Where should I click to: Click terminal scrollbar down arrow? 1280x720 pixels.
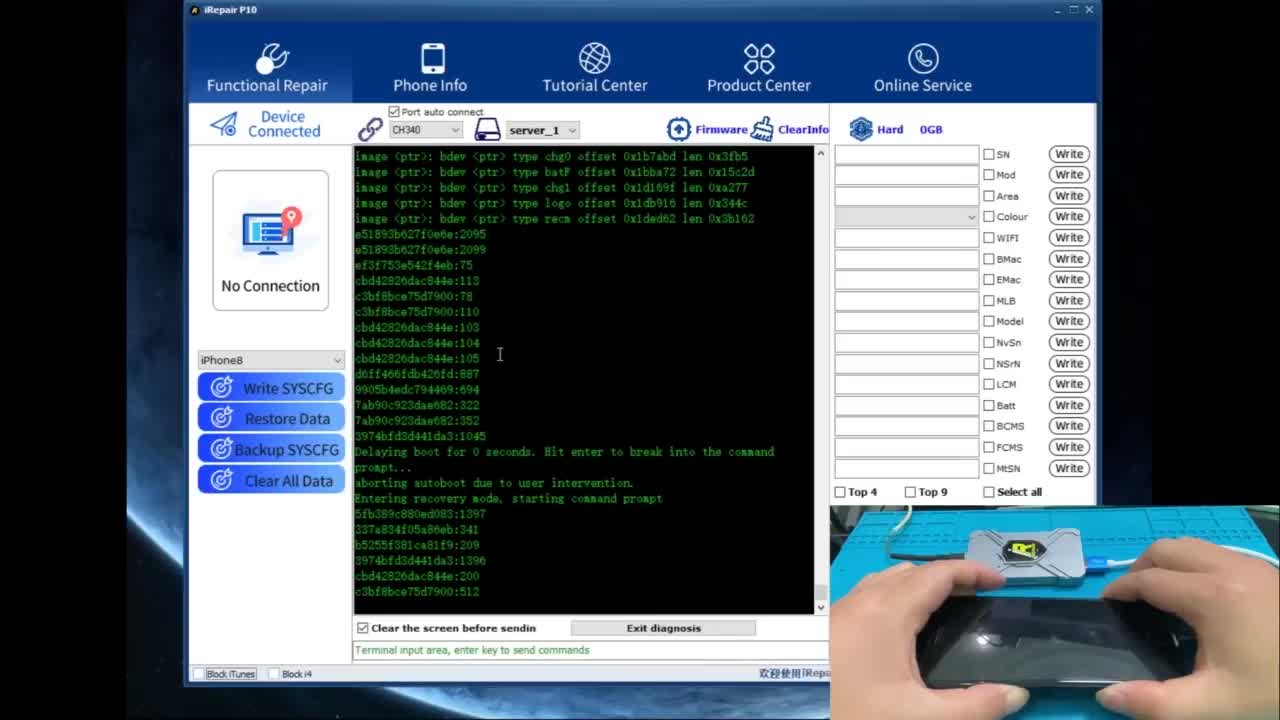[821, 607]
